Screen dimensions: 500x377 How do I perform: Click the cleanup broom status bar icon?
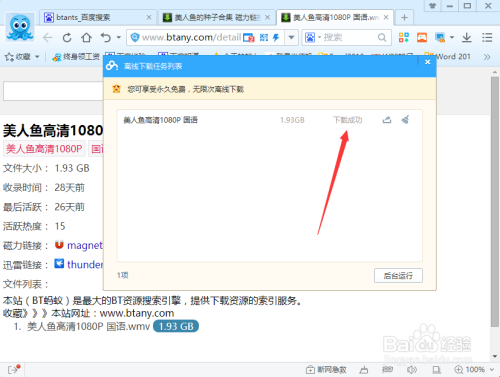tap(364, 369)
